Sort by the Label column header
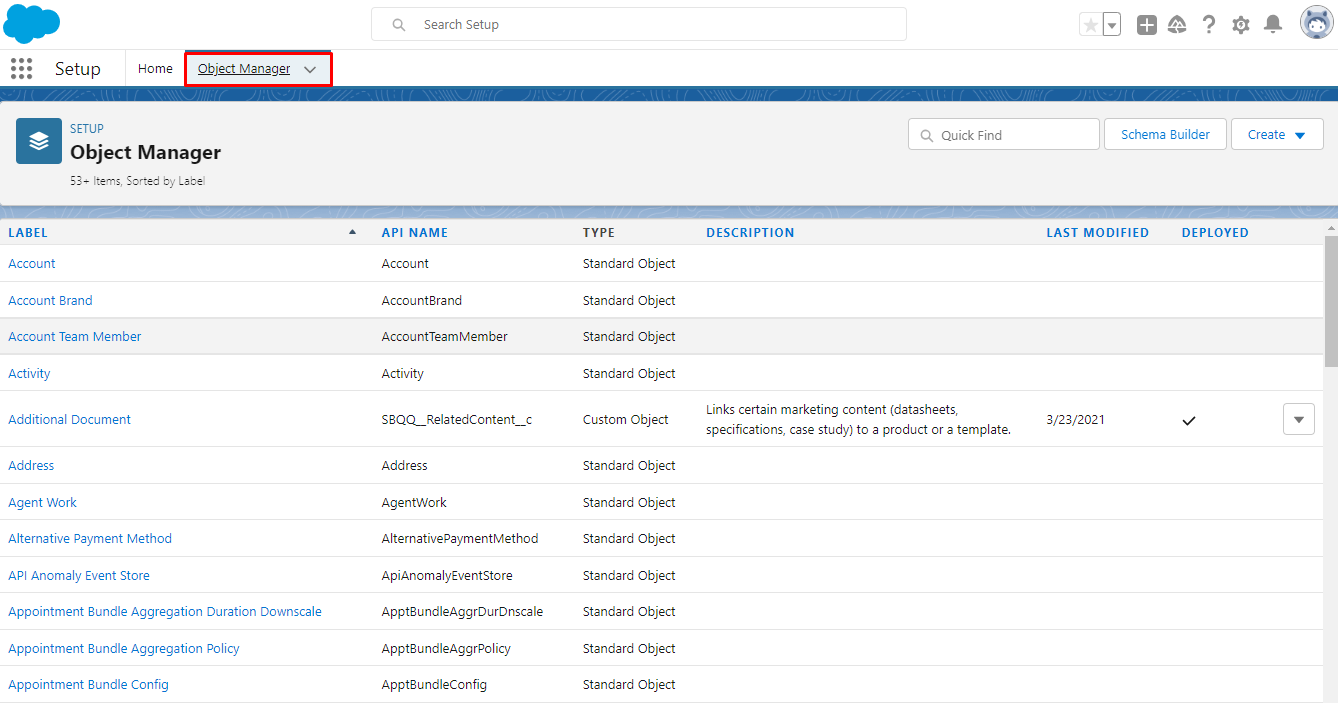Screen dimensions: 1338x703 28,233
